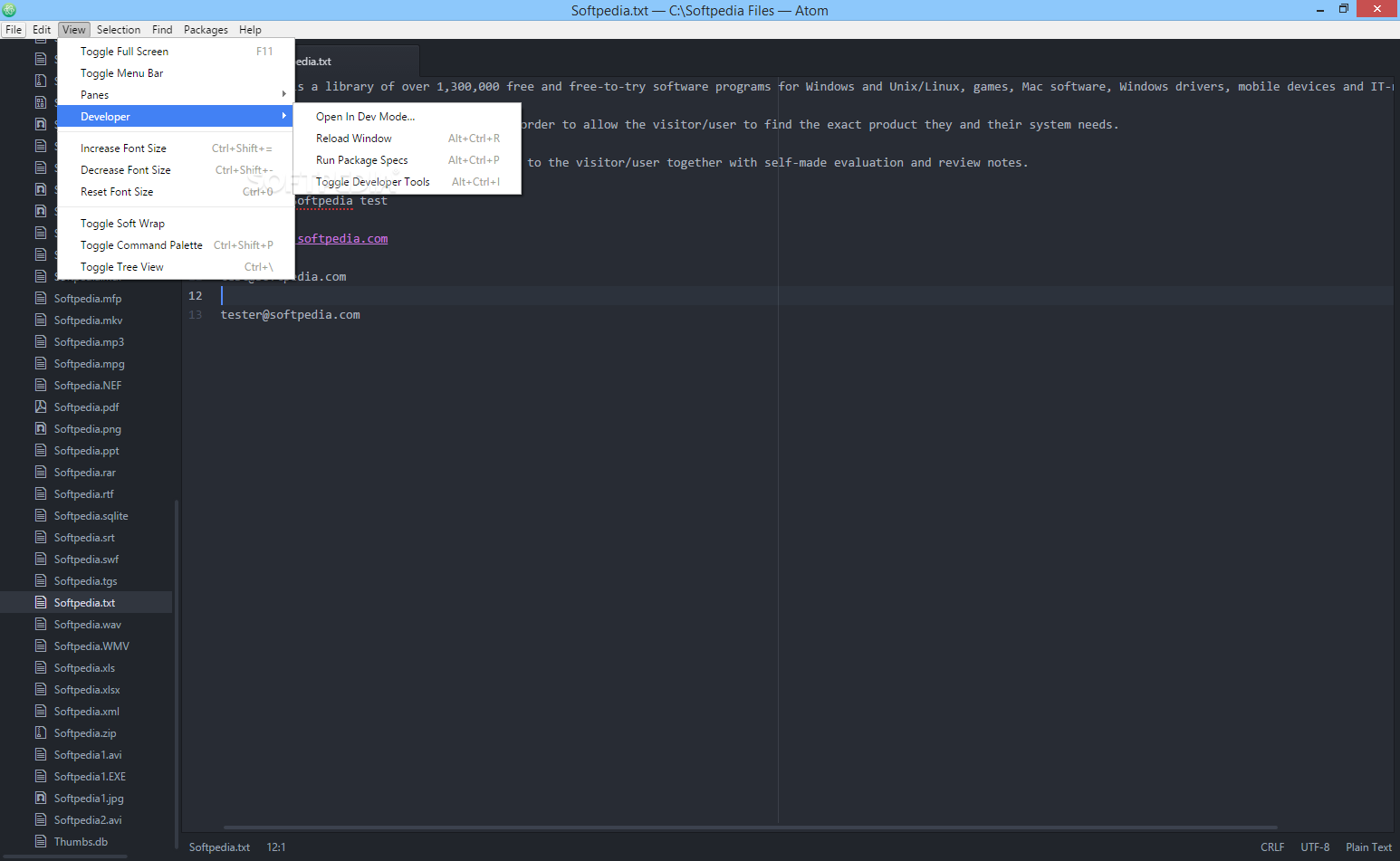Open the UTF-8 encoding selector
Screen dimensions: 1400x861
point(1315,847)
